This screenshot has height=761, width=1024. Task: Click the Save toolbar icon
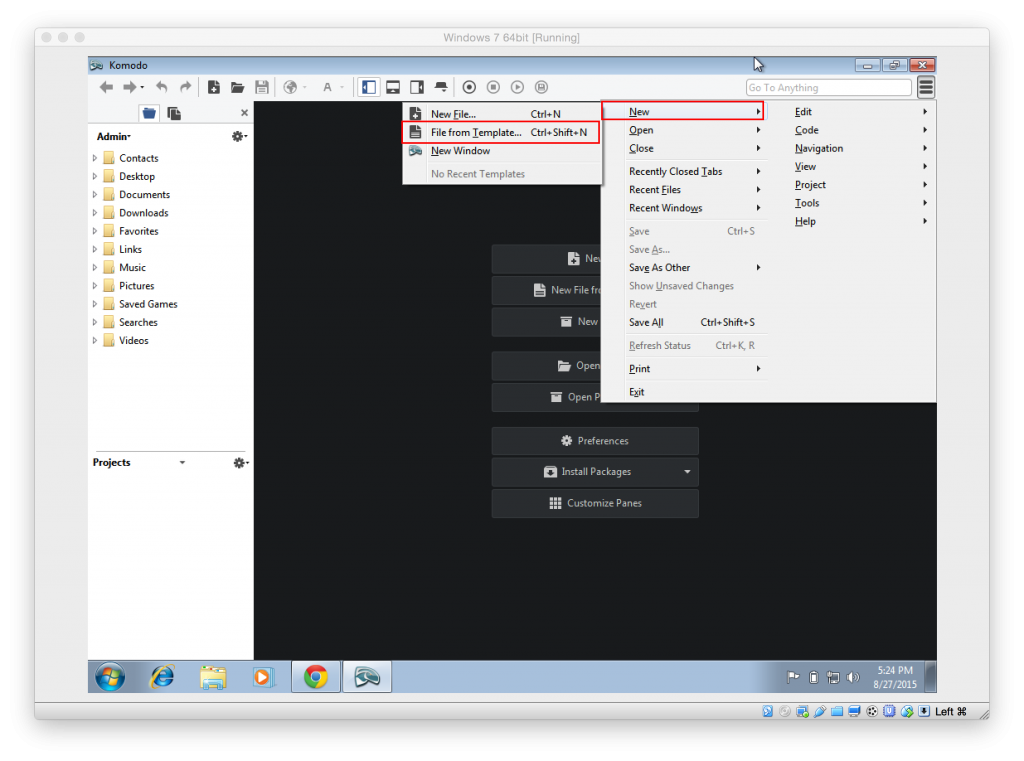[260, 87]
